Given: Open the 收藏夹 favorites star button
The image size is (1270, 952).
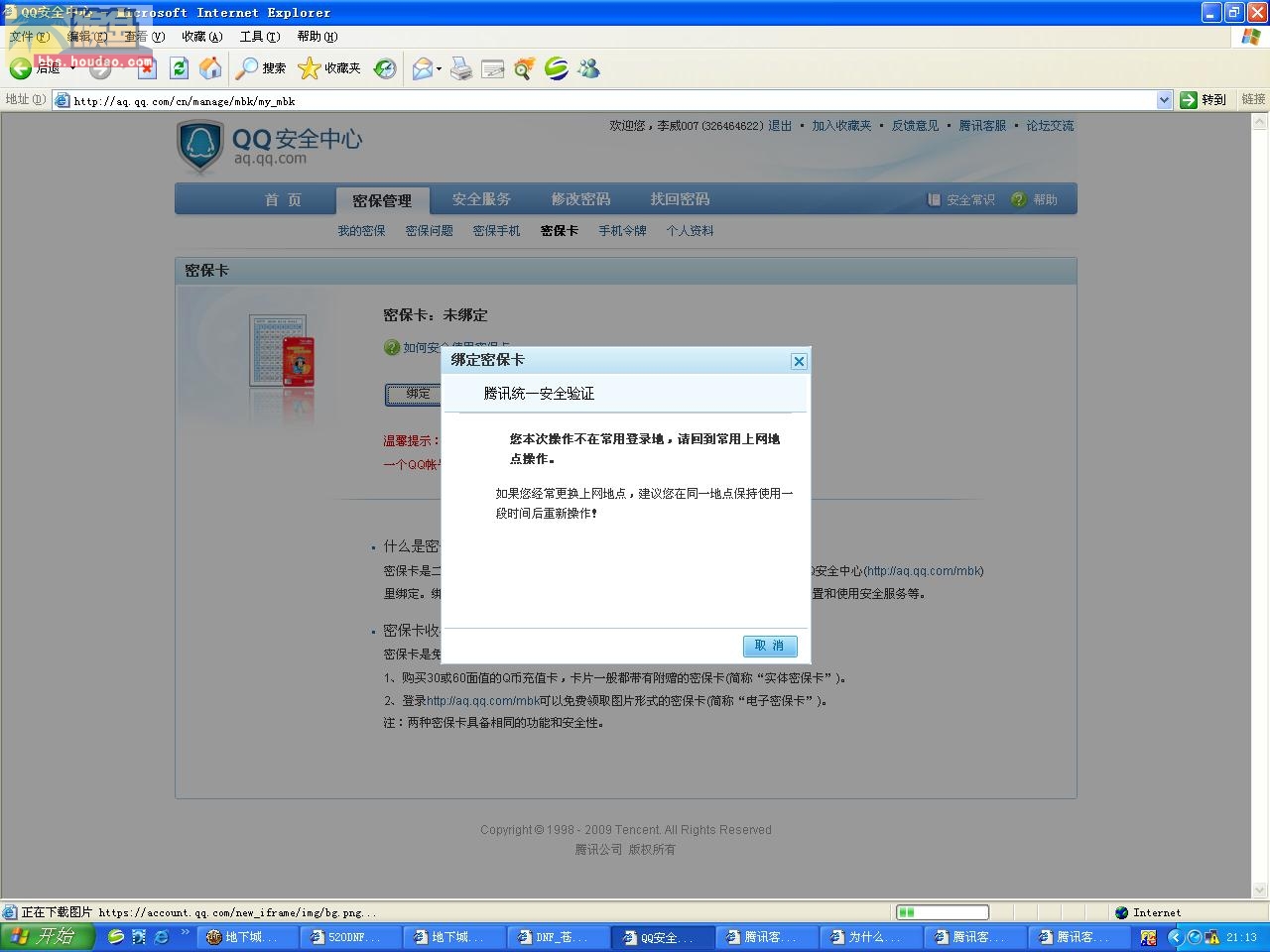Looking at the screenshot, I should point(330,67).
